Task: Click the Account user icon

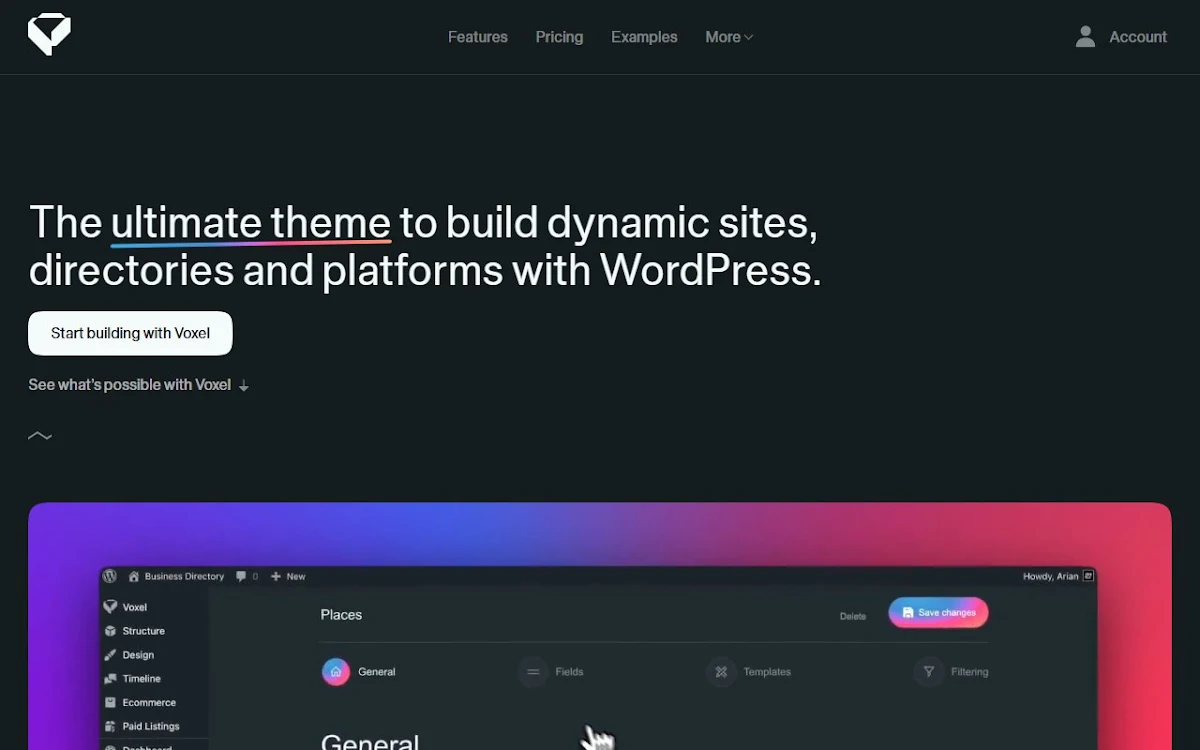Action: pyautogui.click(x=1085, y=37)
